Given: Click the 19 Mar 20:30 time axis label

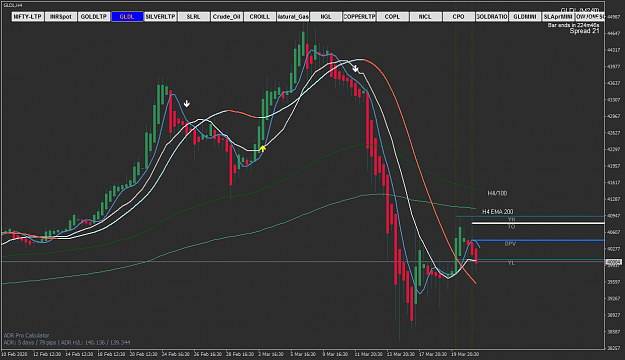Looking at the screenshot, I should 465,354.
